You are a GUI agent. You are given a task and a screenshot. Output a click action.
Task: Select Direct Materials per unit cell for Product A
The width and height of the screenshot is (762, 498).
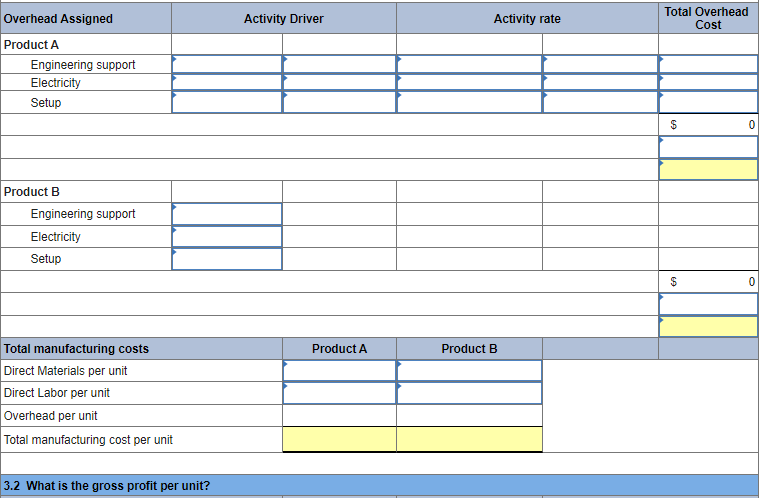[x=339, y=371]
